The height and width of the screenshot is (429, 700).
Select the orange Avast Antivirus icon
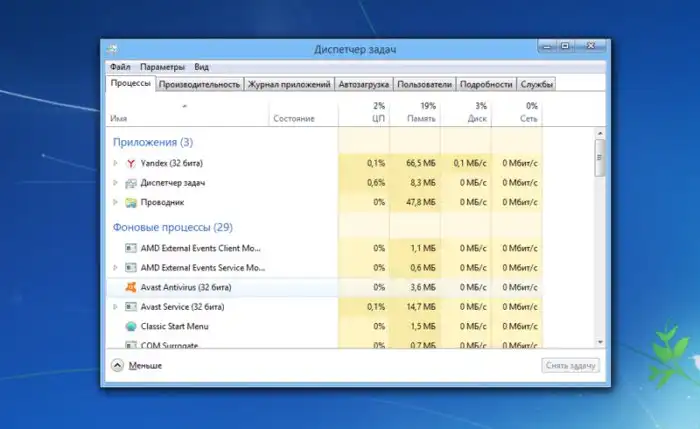[130, 287]
